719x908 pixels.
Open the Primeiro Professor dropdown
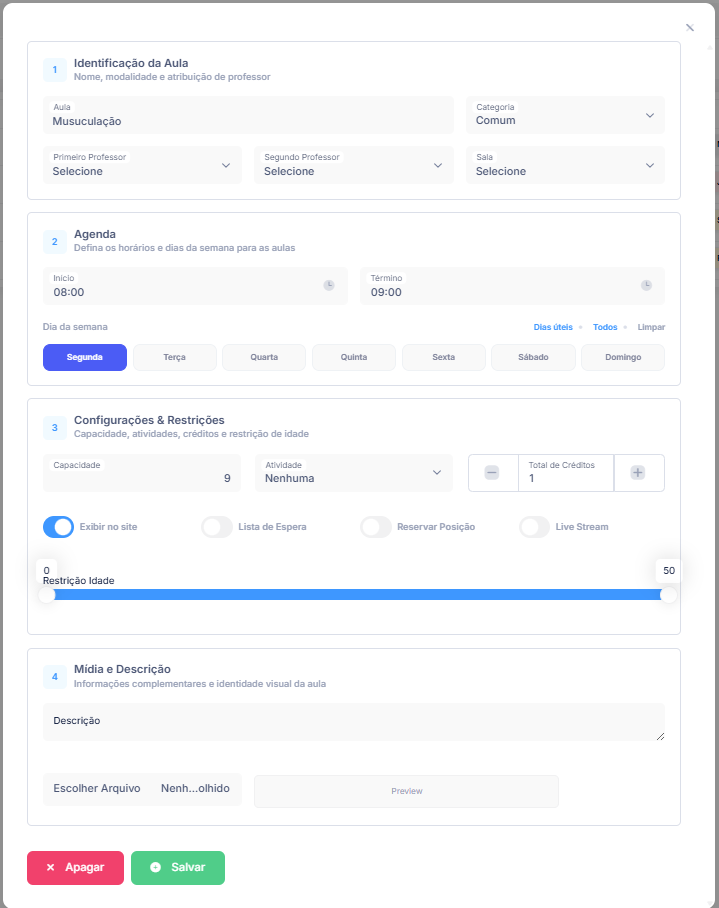142,165
